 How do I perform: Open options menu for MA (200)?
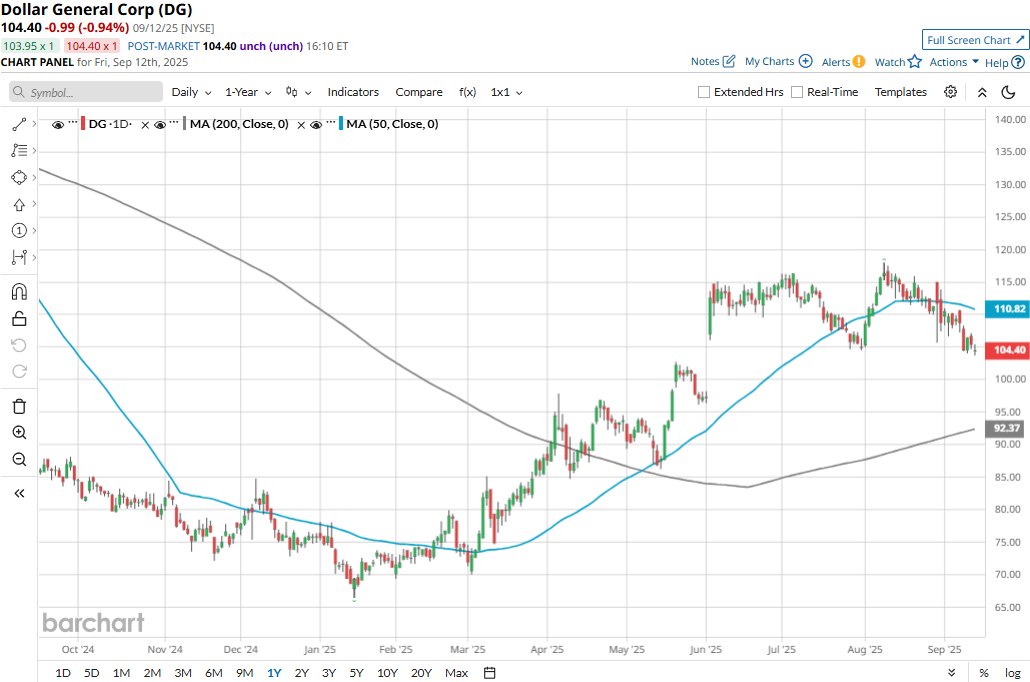174,123
